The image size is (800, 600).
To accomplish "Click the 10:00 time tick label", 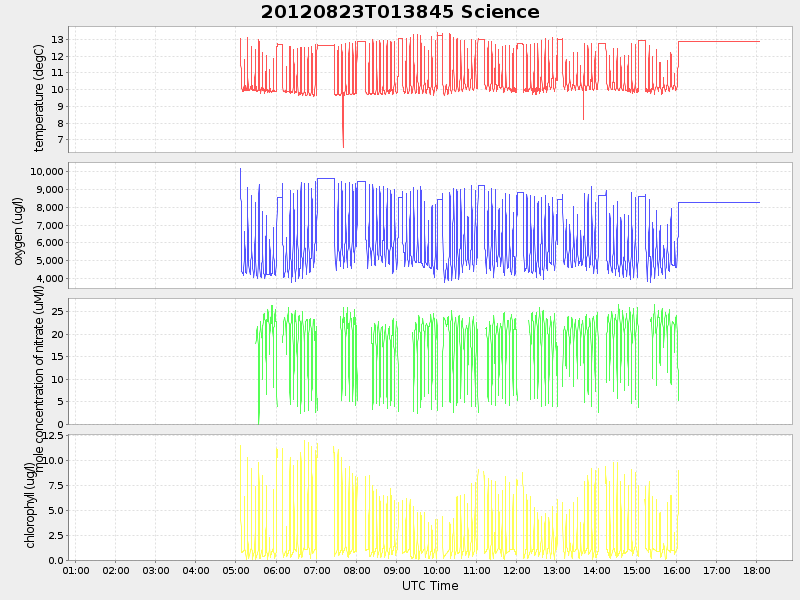I will coord(437,570).
